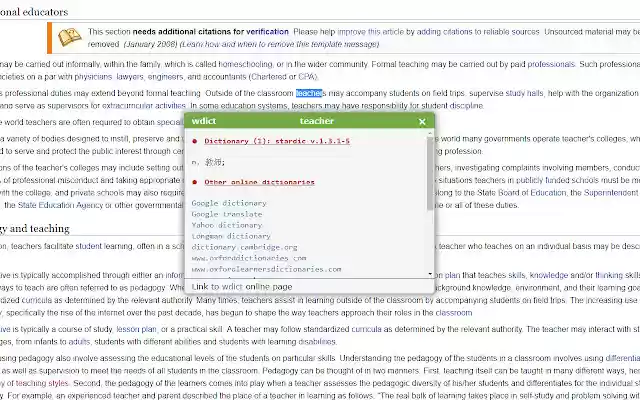The height and width of the screenshot is (400, 640).
Task: Click the highlighted word teacher in the article
Action: [309, 93]
